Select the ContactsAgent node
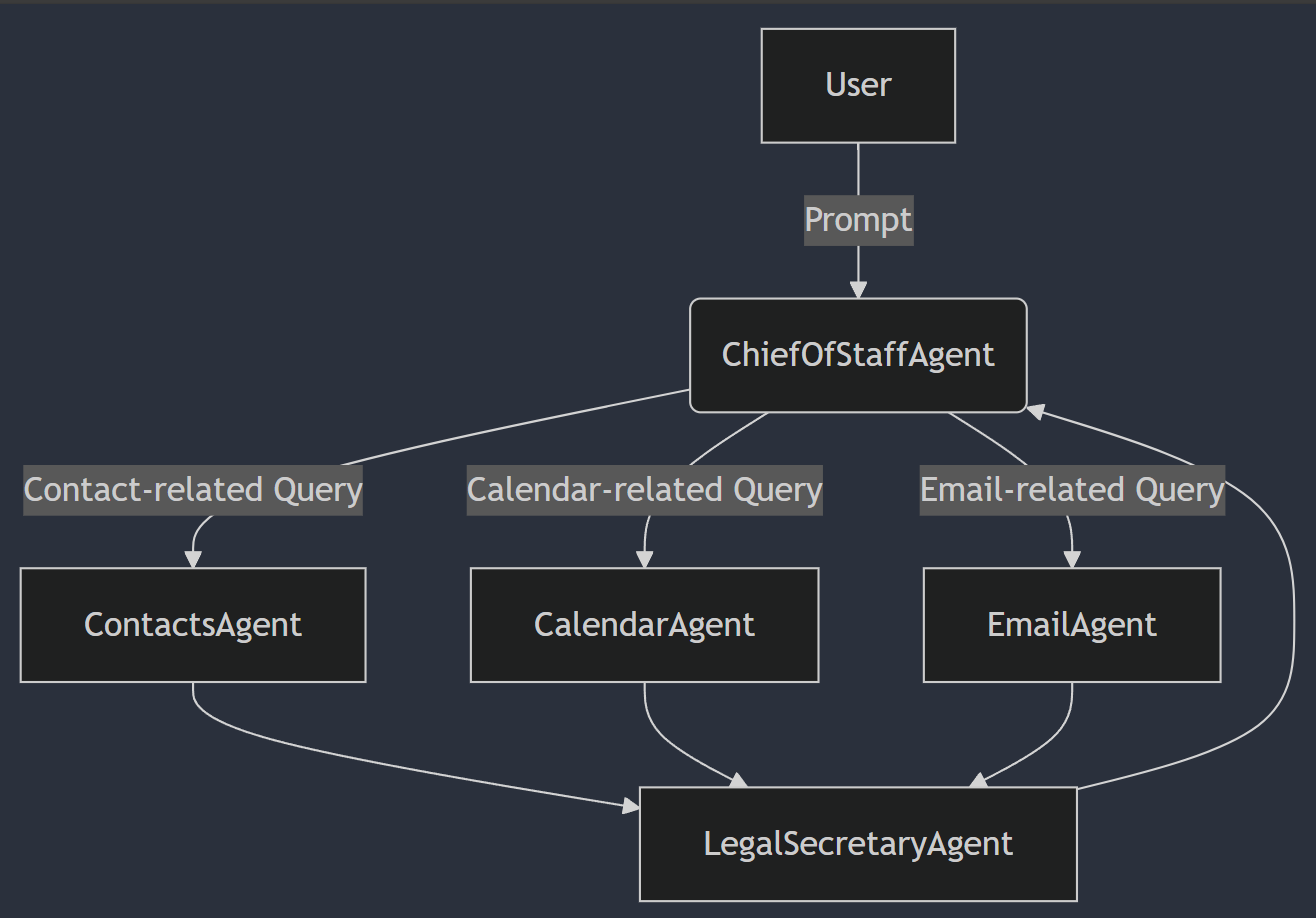The width and height of the screenshot is (1316, 918). pyautogui.click(x=193, y=625)
